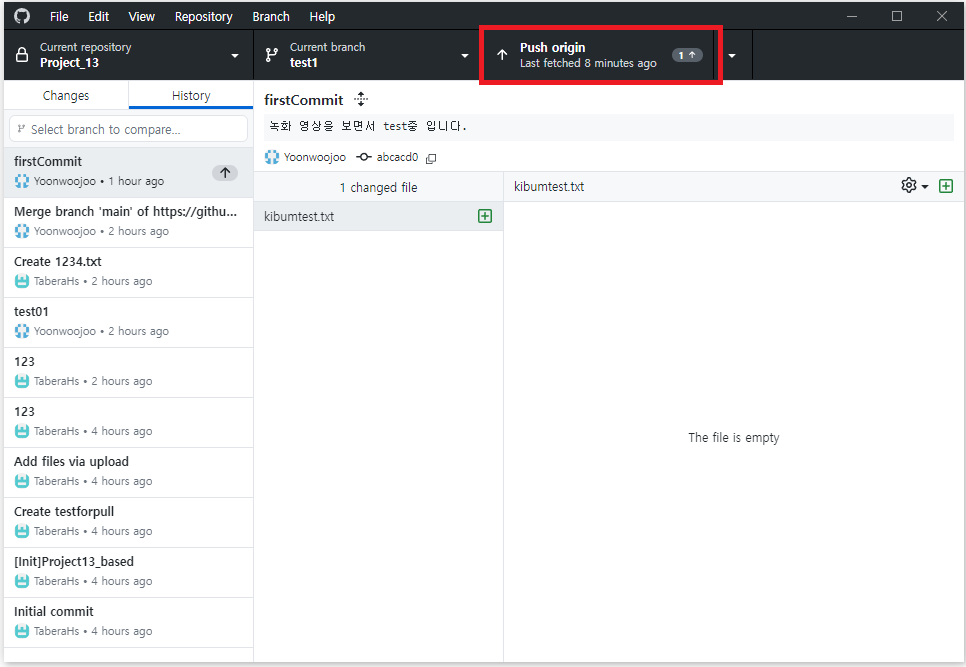The height and width of the screenshot is (667, 966).
Task: Open the File menu
Action: (59, 17)
